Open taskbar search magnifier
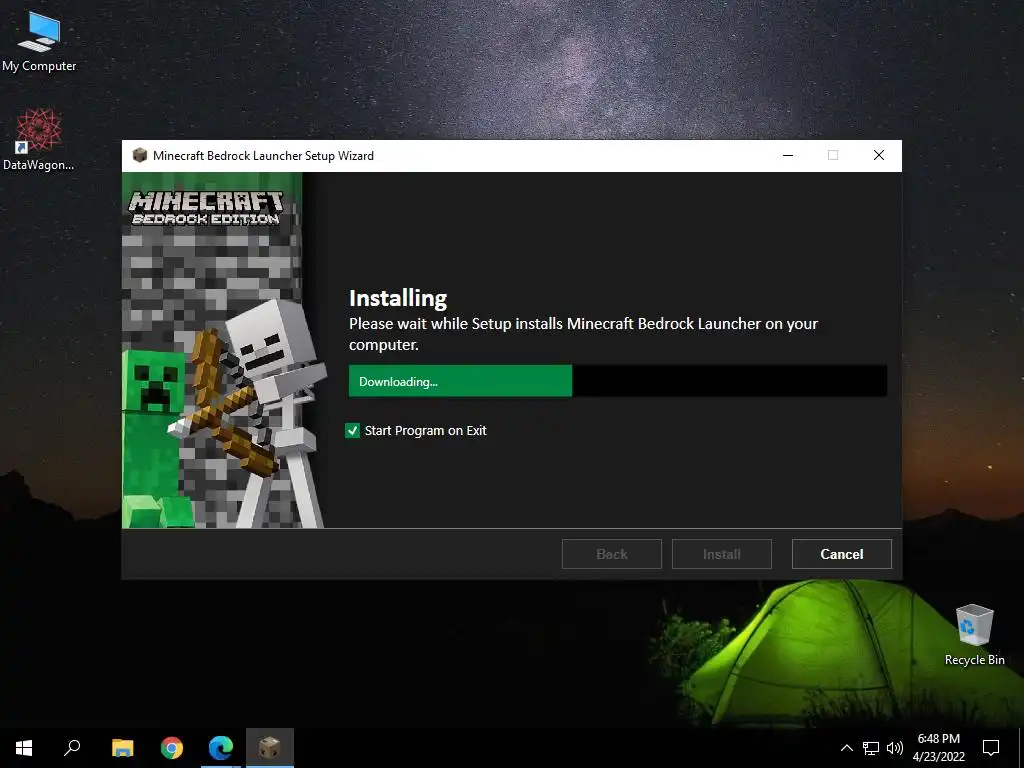1024x768 pixels. click(72, 748)
